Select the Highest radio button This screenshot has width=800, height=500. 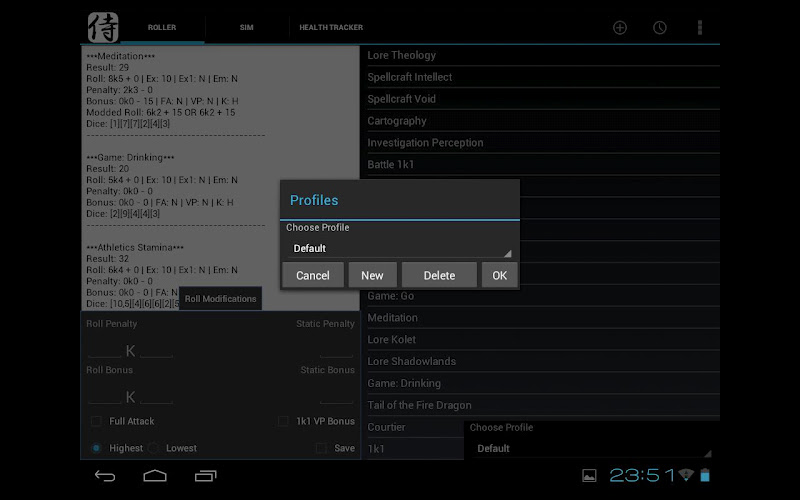pyautogui.click(x=96, y=448)
